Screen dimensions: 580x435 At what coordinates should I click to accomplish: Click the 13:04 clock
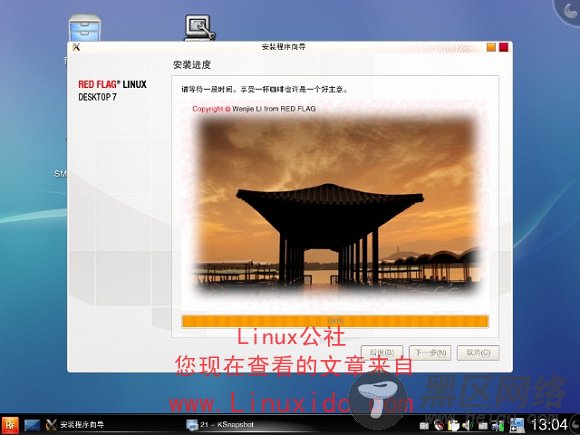point(550,425)
